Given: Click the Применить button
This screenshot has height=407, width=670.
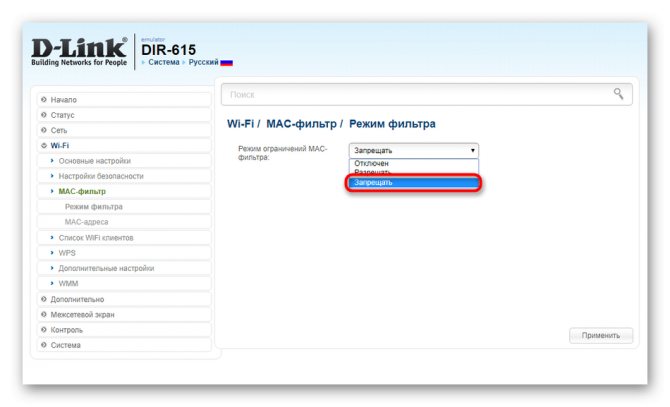Looking at the screenshot, I should click(x=601, y=336).
